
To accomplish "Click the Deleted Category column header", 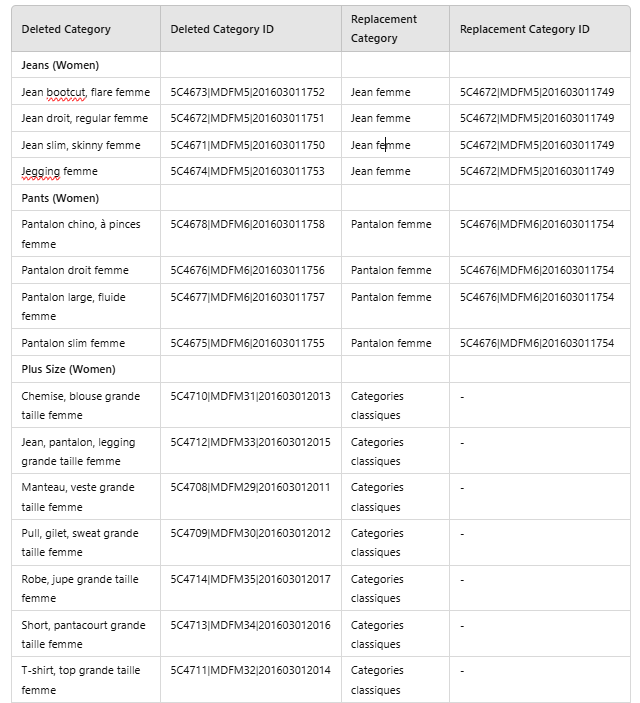I will tap(66, 29).
